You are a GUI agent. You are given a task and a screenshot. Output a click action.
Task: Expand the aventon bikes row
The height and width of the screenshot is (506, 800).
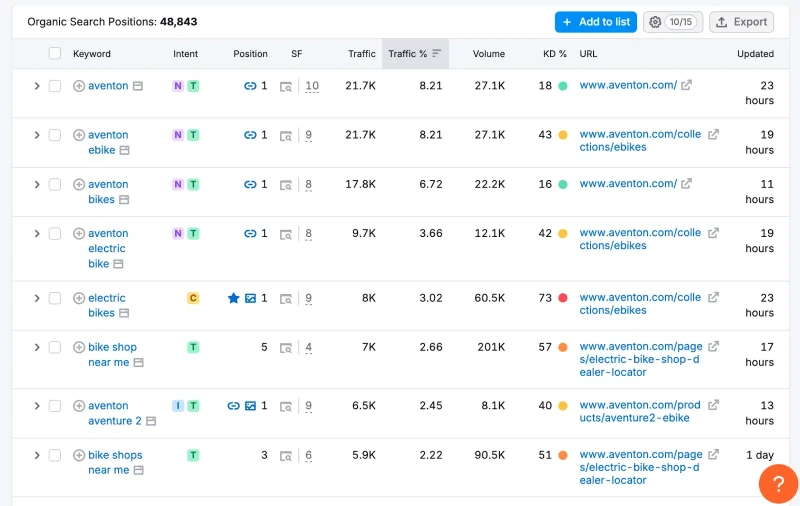tap(37, 185)
